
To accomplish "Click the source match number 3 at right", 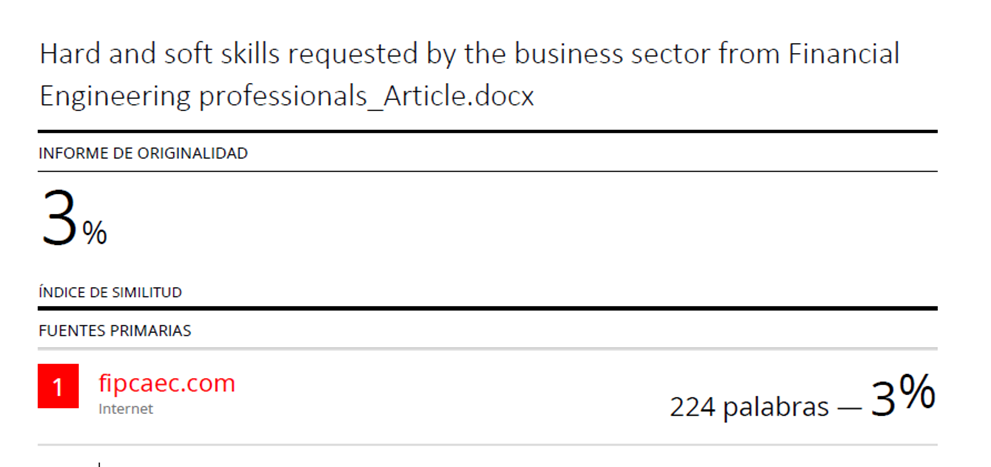I will tap(884, 397).
